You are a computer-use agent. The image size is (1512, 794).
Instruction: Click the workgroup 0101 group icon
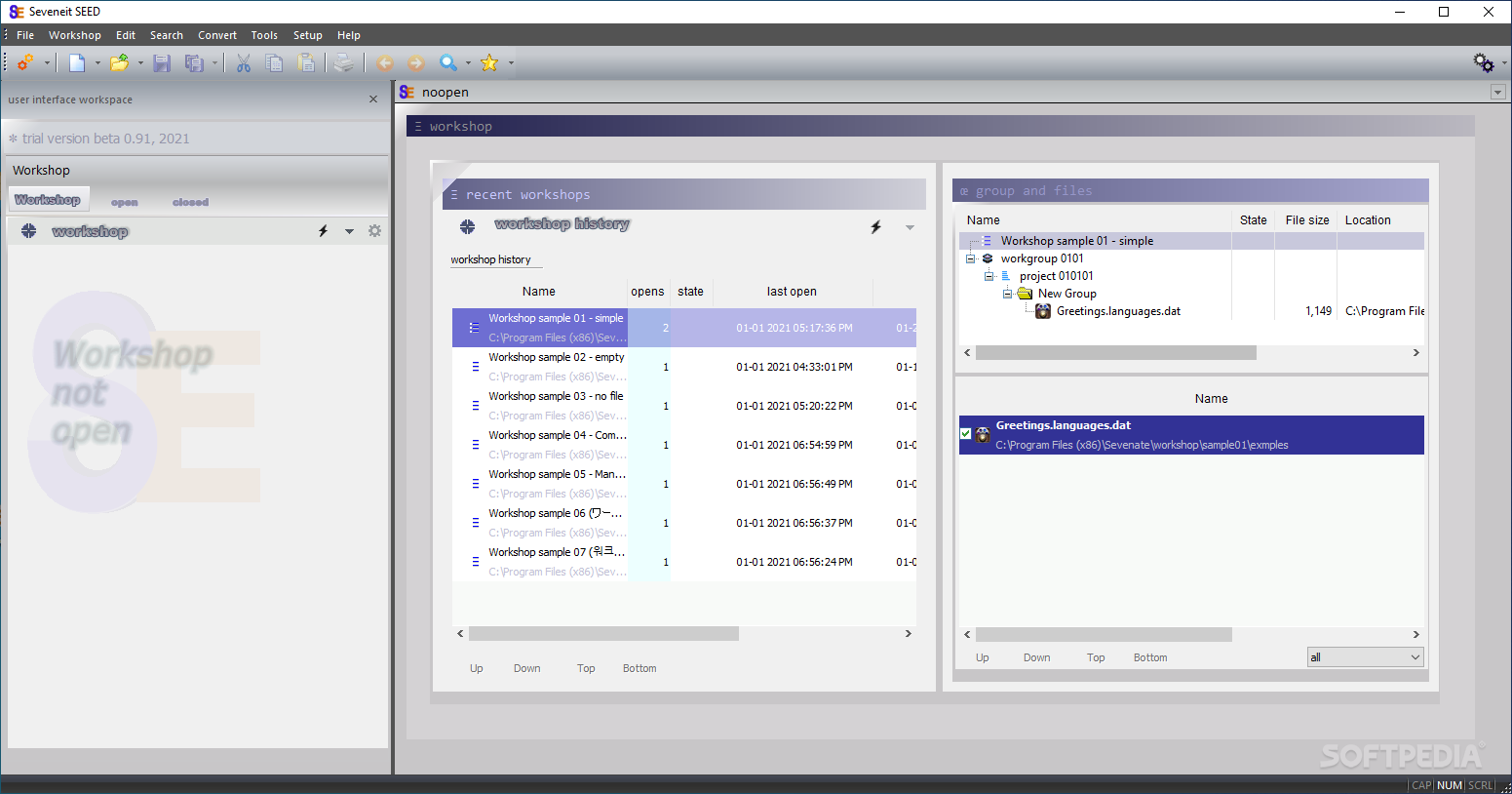(988, 258)
